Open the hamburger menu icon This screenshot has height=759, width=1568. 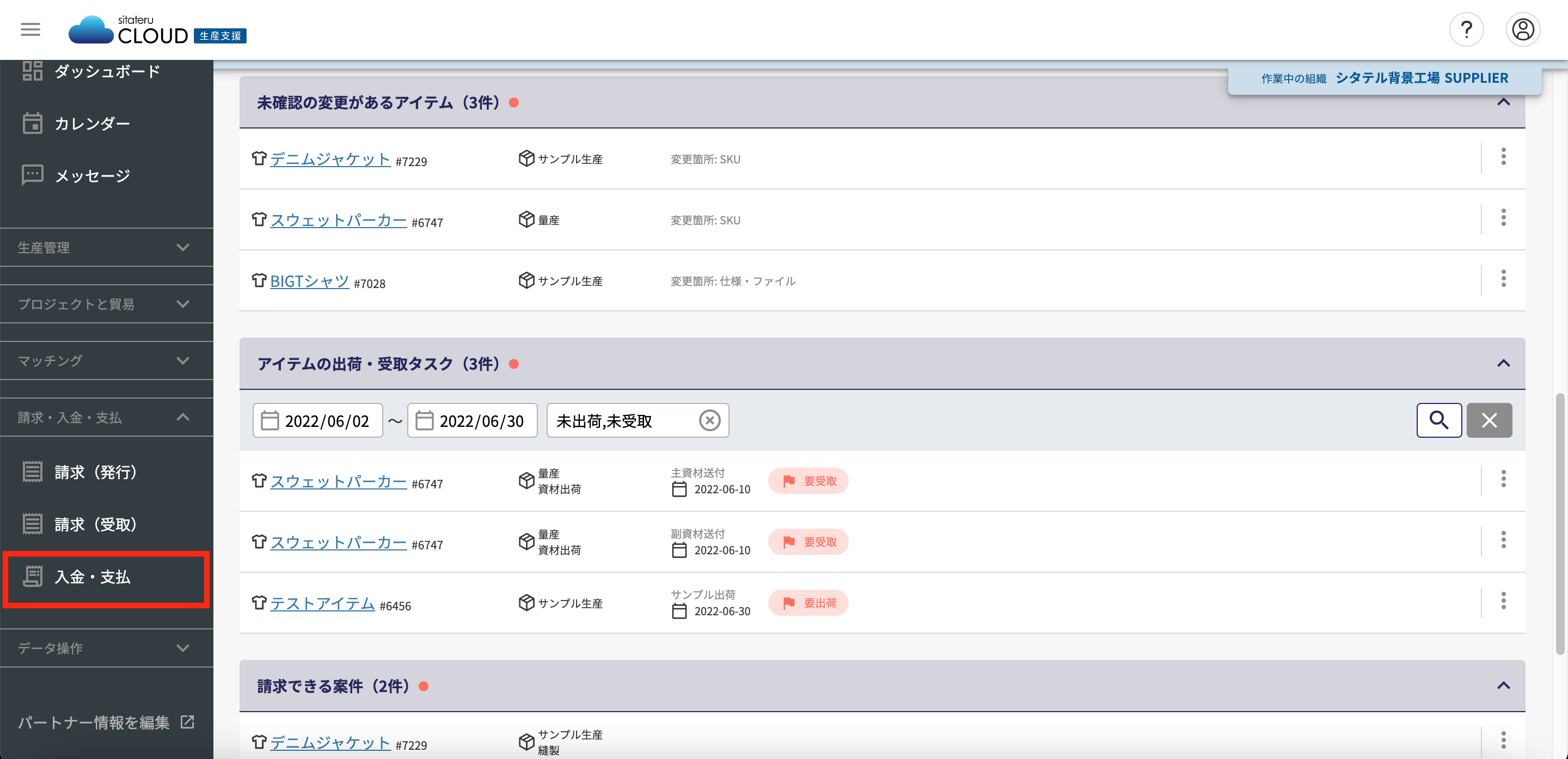point(30,29)
